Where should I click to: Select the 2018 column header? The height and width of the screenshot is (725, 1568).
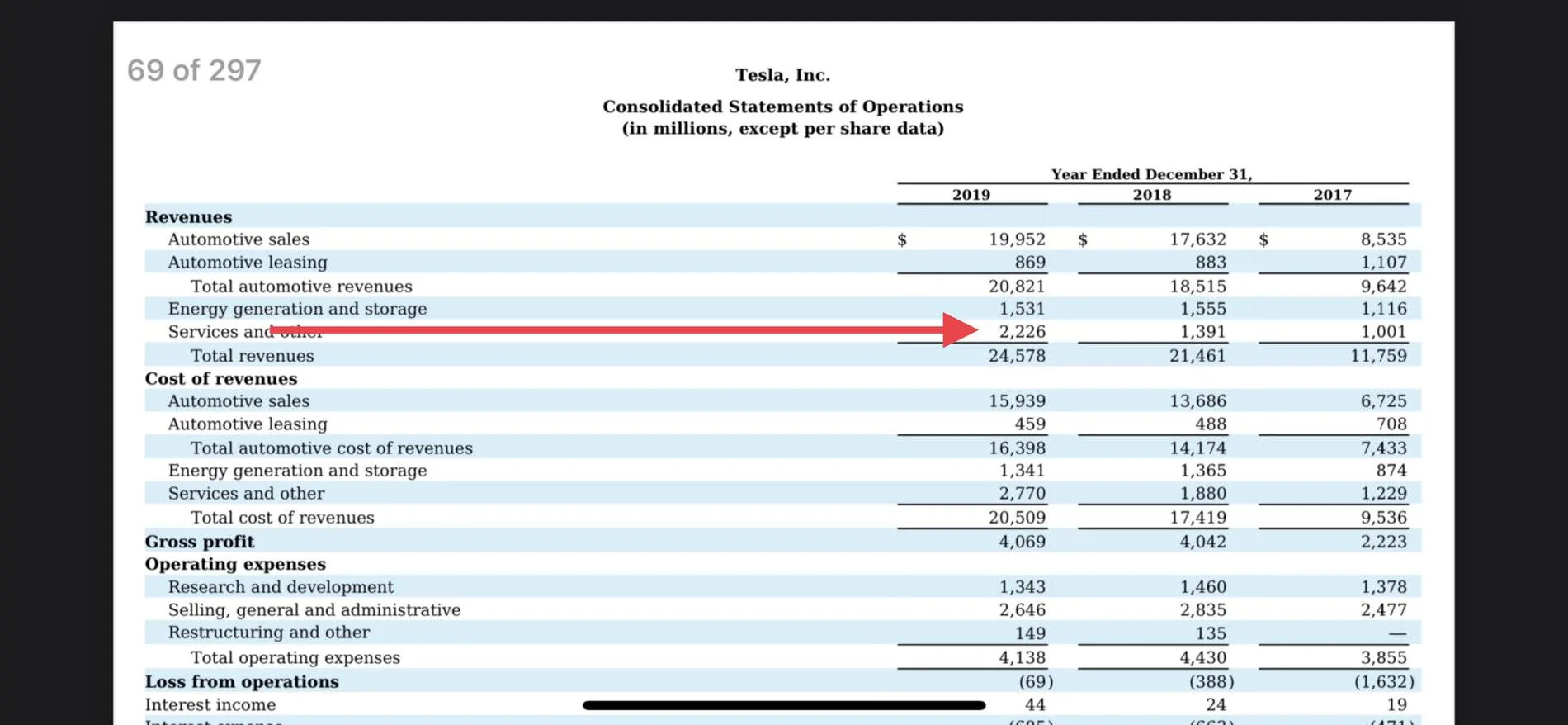pyautogui.click(x=1151, y=195)
